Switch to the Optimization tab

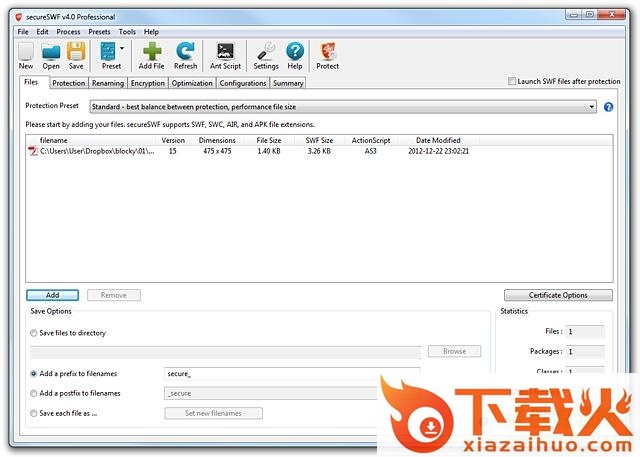point(191,84)
